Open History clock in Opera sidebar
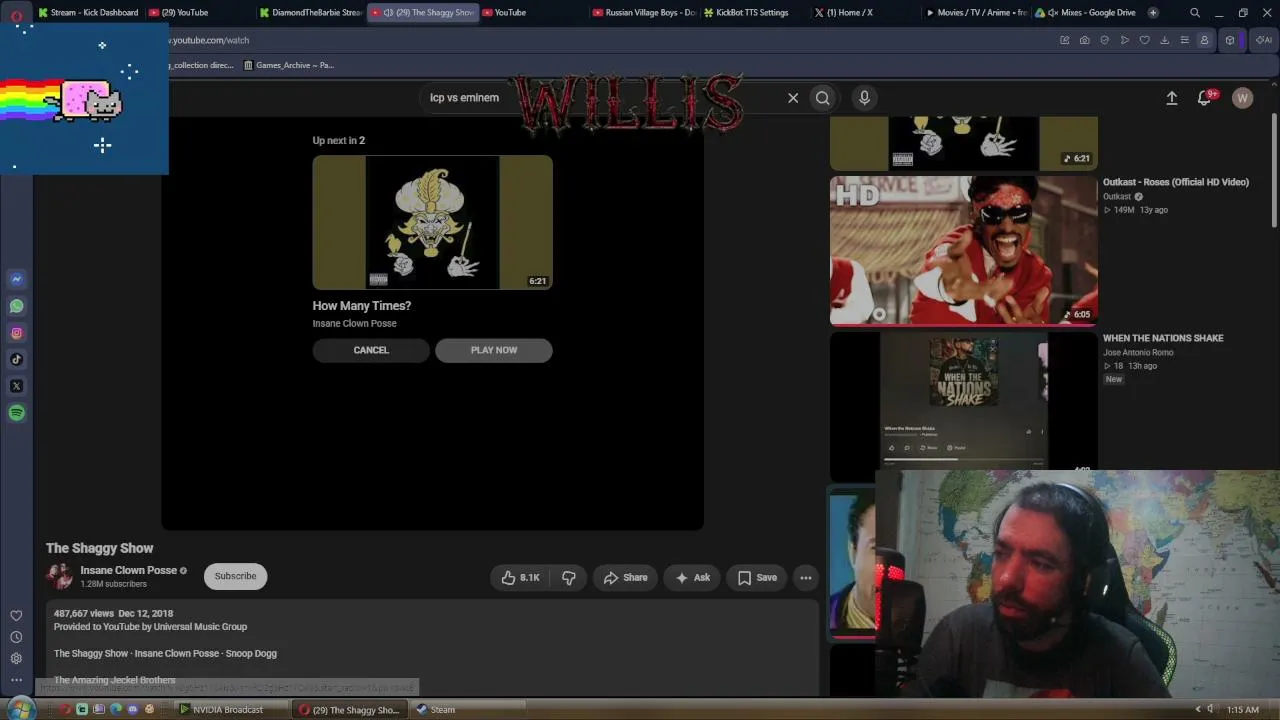 click(16, 637)
